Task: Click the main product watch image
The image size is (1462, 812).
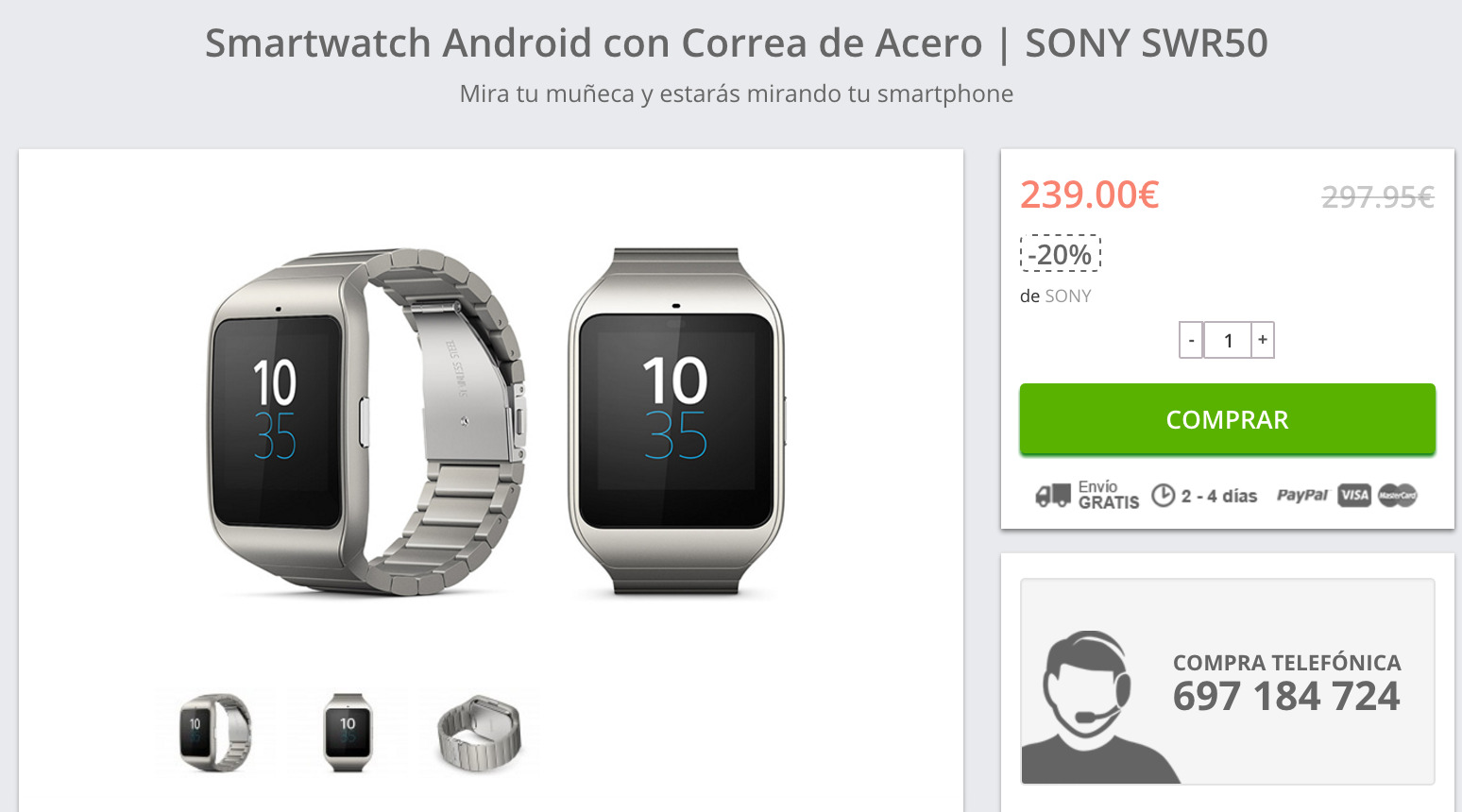Action: tap(498, 422)
